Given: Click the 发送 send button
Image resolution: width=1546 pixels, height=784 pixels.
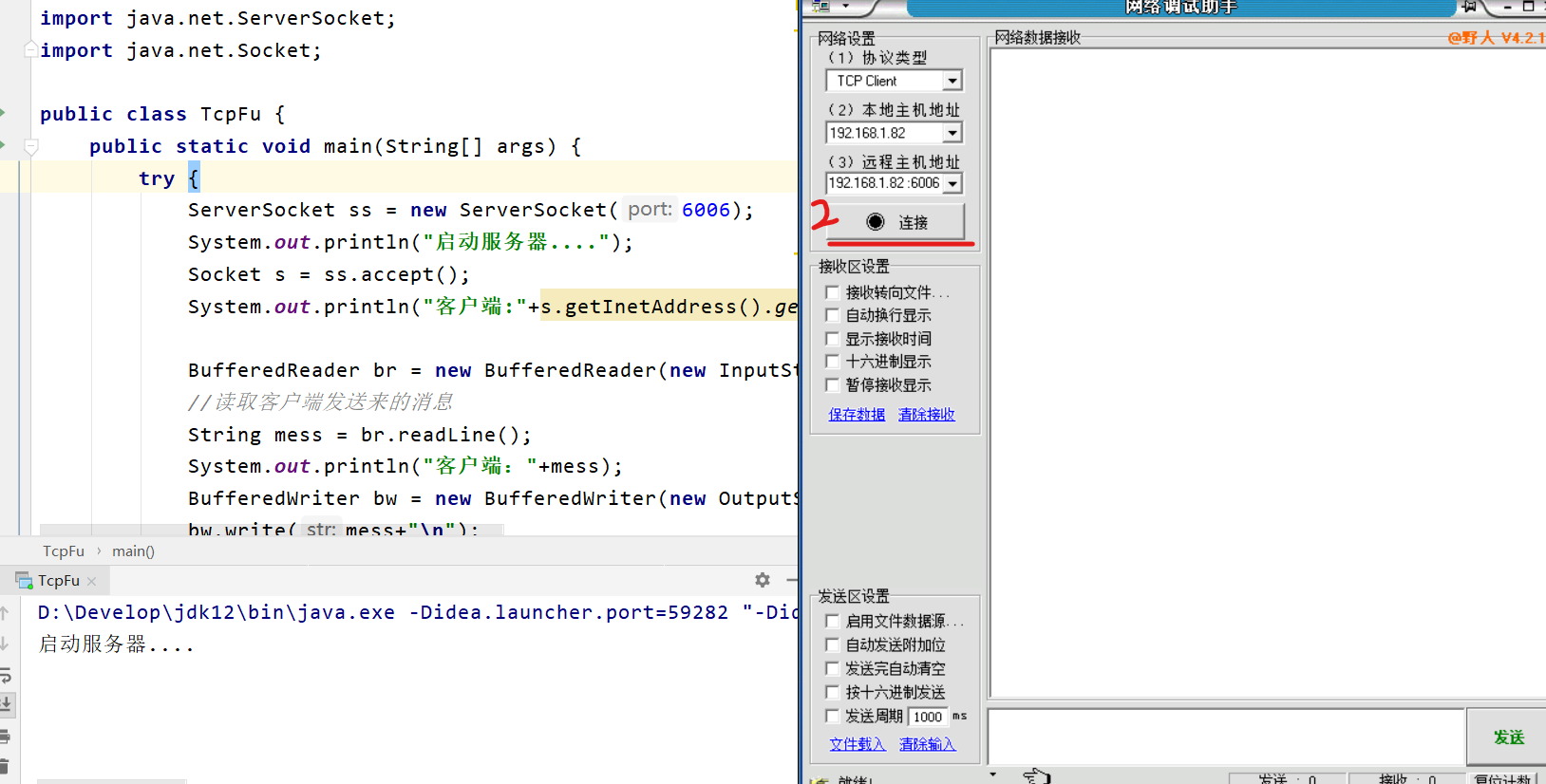Looking at the screenshot, I should [x=1507, y=737].
